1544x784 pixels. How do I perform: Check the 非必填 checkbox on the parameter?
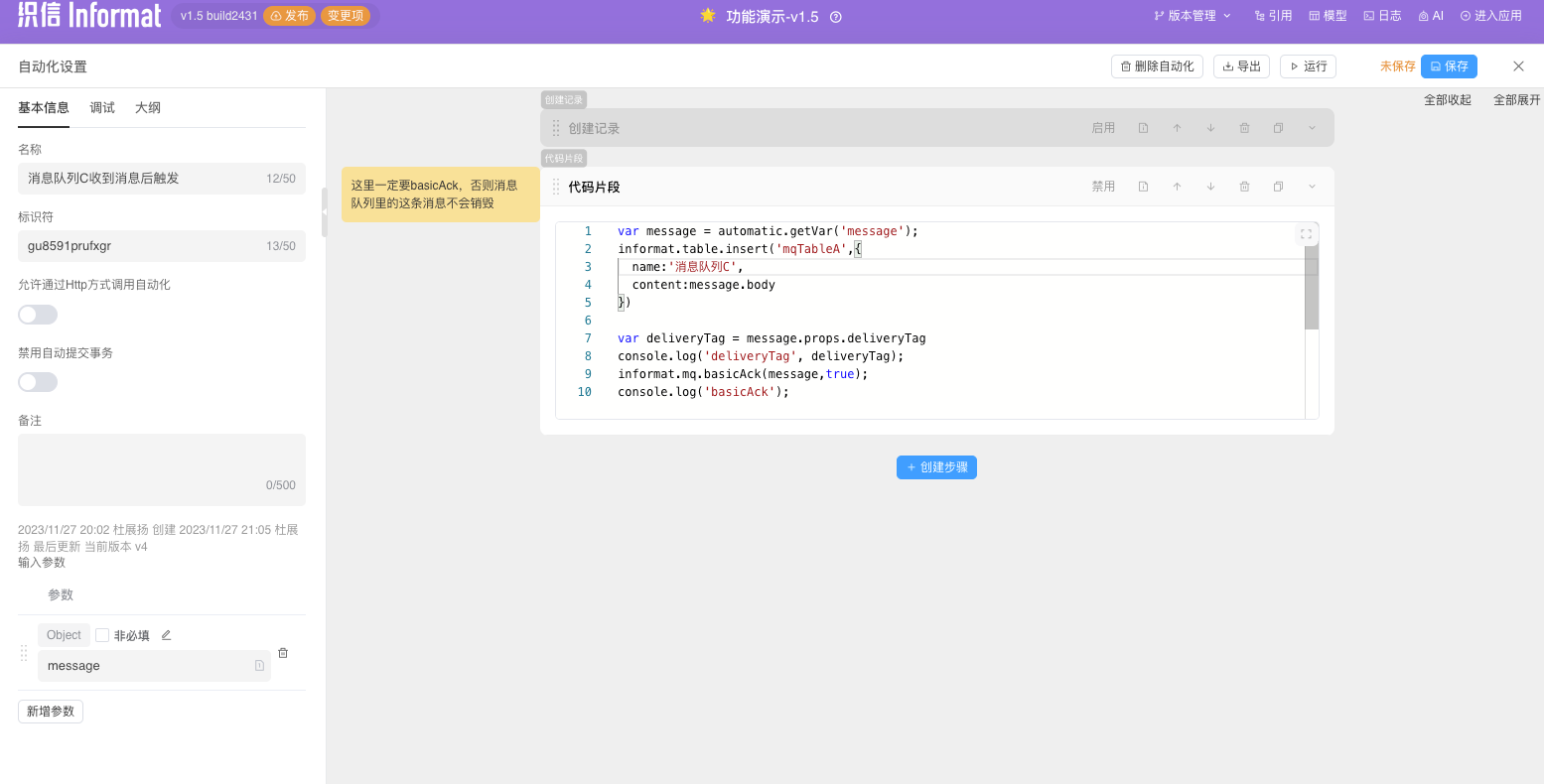(x=102, y=634)
